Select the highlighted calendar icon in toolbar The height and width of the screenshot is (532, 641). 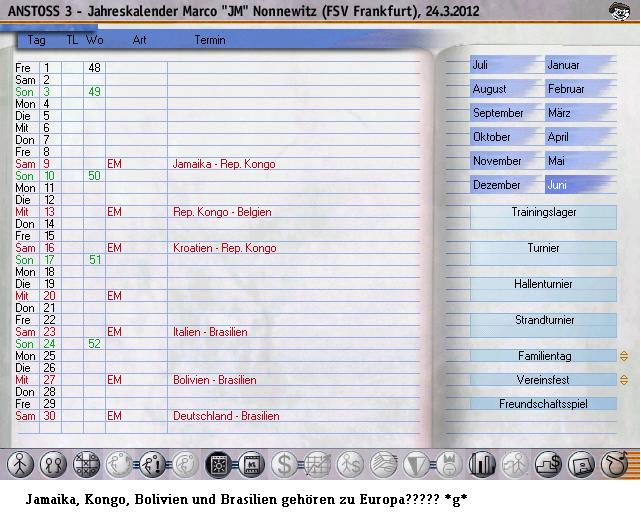pyautogui.click(x=219, y=464)
